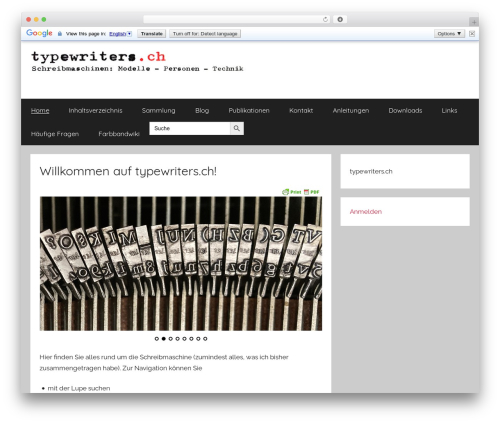The image size is (500, 423).
Task: Select the sixth slideshow dot
Action: [191, 339]
